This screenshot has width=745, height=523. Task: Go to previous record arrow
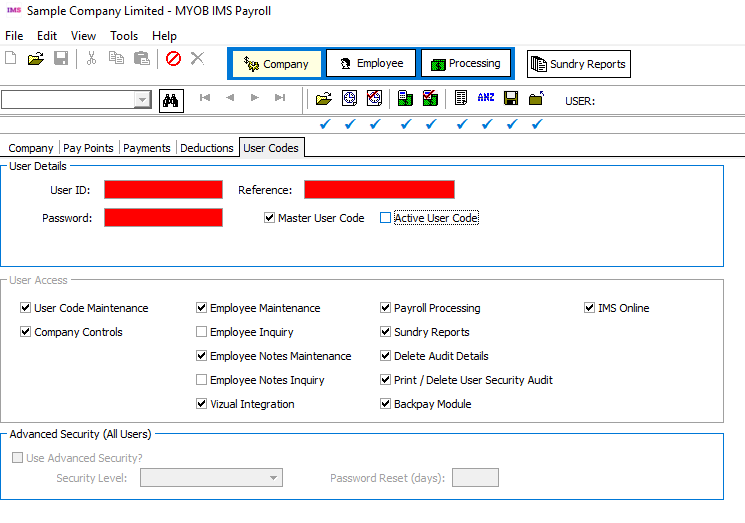point(230,97)
